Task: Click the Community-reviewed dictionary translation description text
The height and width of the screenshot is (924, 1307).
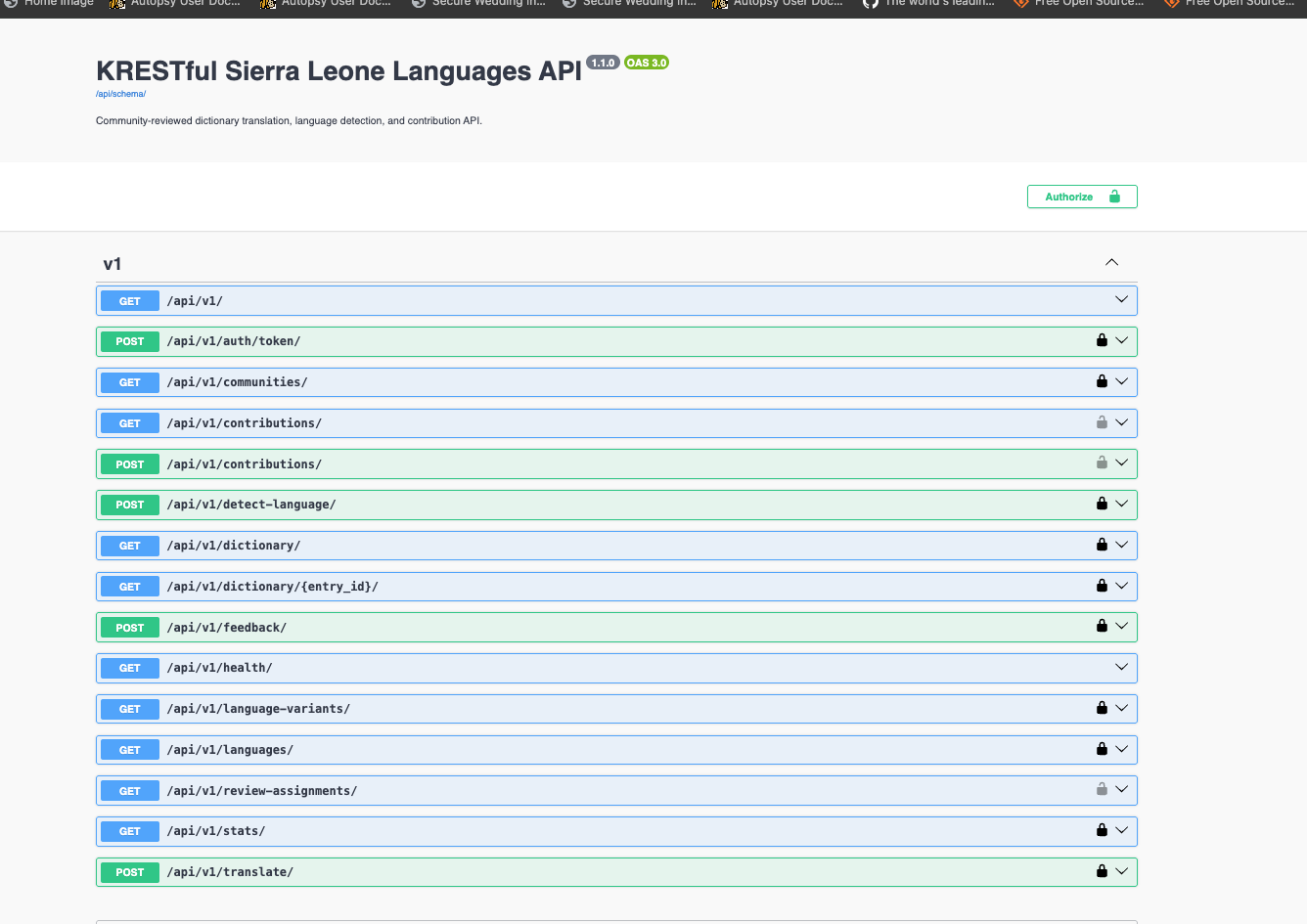Action: coord(289,121)
